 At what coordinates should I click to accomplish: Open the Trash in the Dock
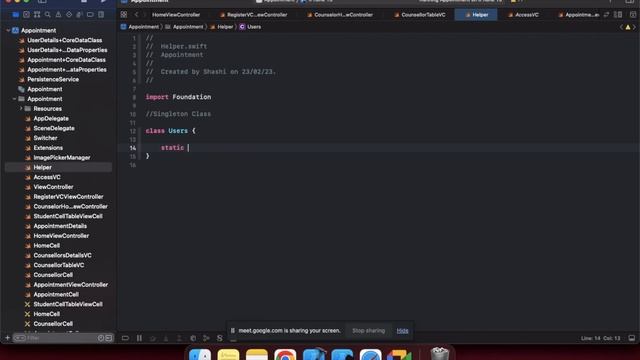(x=440, y=353)
